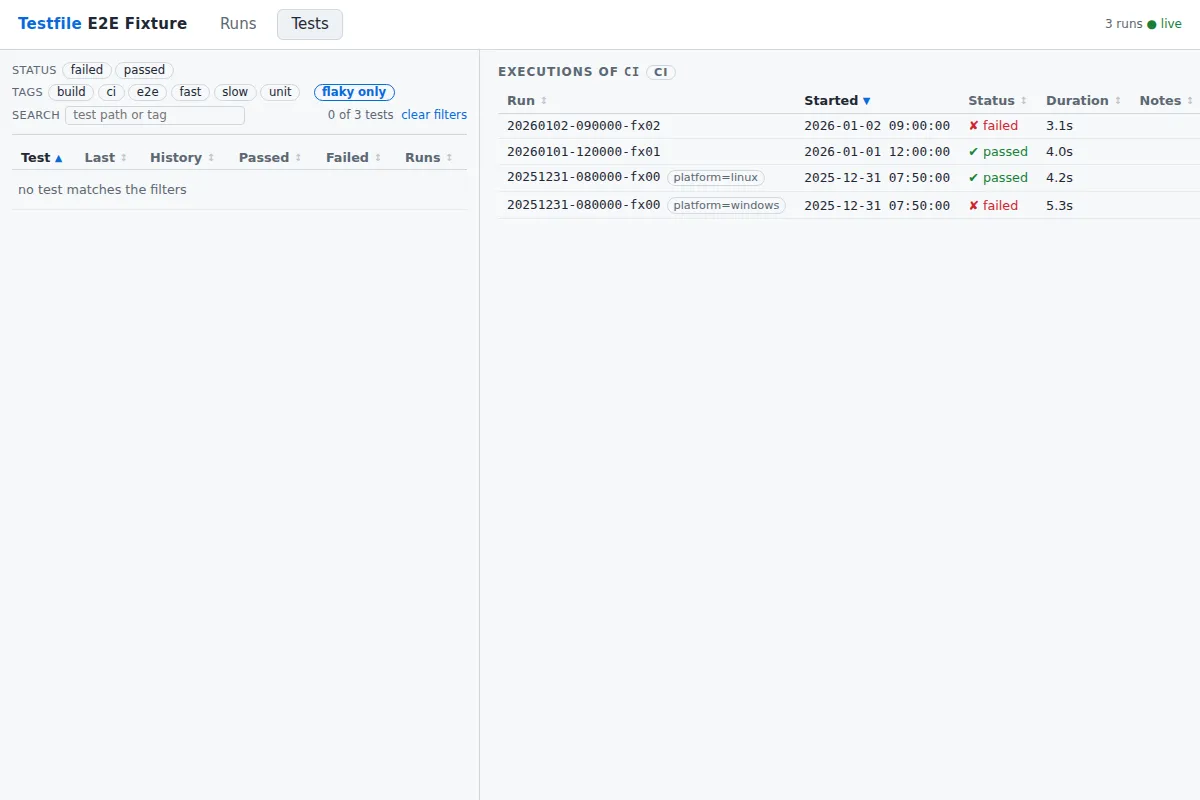This screenshot has width=1200, height=800.
Task: Open the Runs tab
Action: 238,24
